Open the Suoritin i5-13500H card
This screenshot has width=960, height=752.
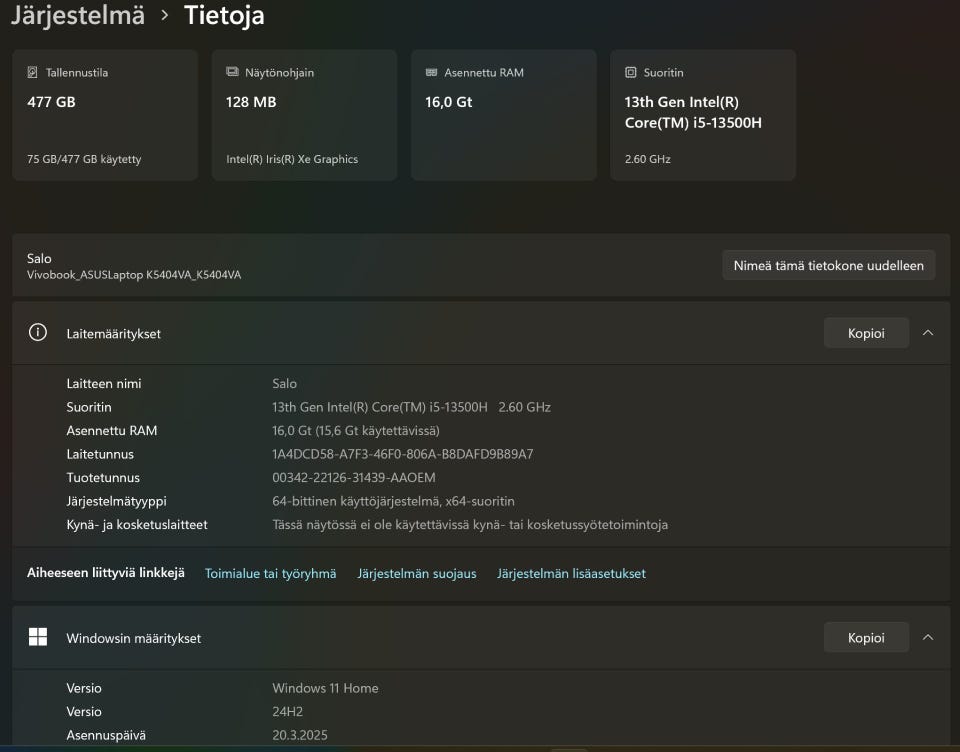click(703, 115)
